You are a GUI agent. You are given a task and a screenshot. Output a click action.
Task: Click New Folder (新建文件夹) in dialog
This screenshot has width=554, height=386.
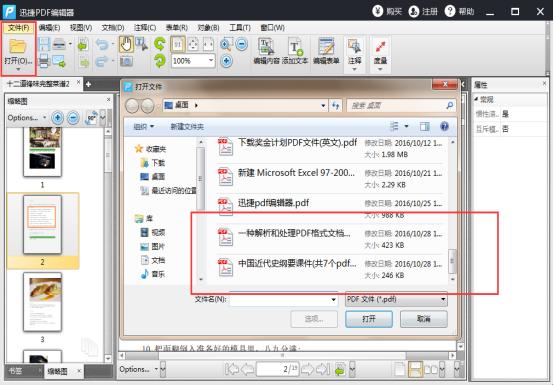[x=187, y=126]
